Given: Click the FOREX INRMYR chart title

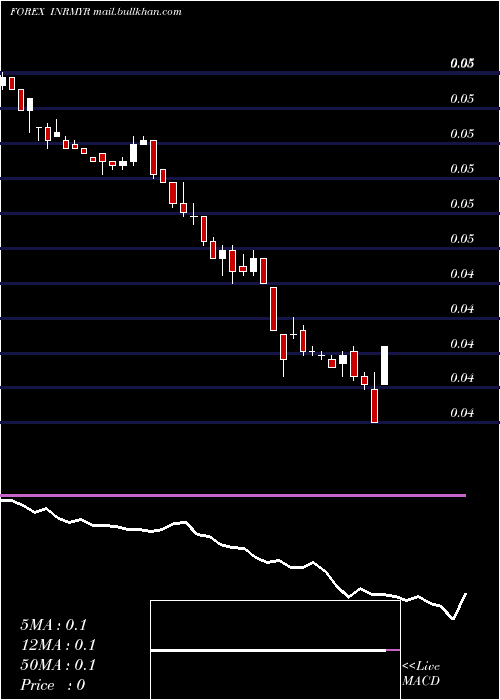Looking at the screenshot, I should tap(50, 12).
